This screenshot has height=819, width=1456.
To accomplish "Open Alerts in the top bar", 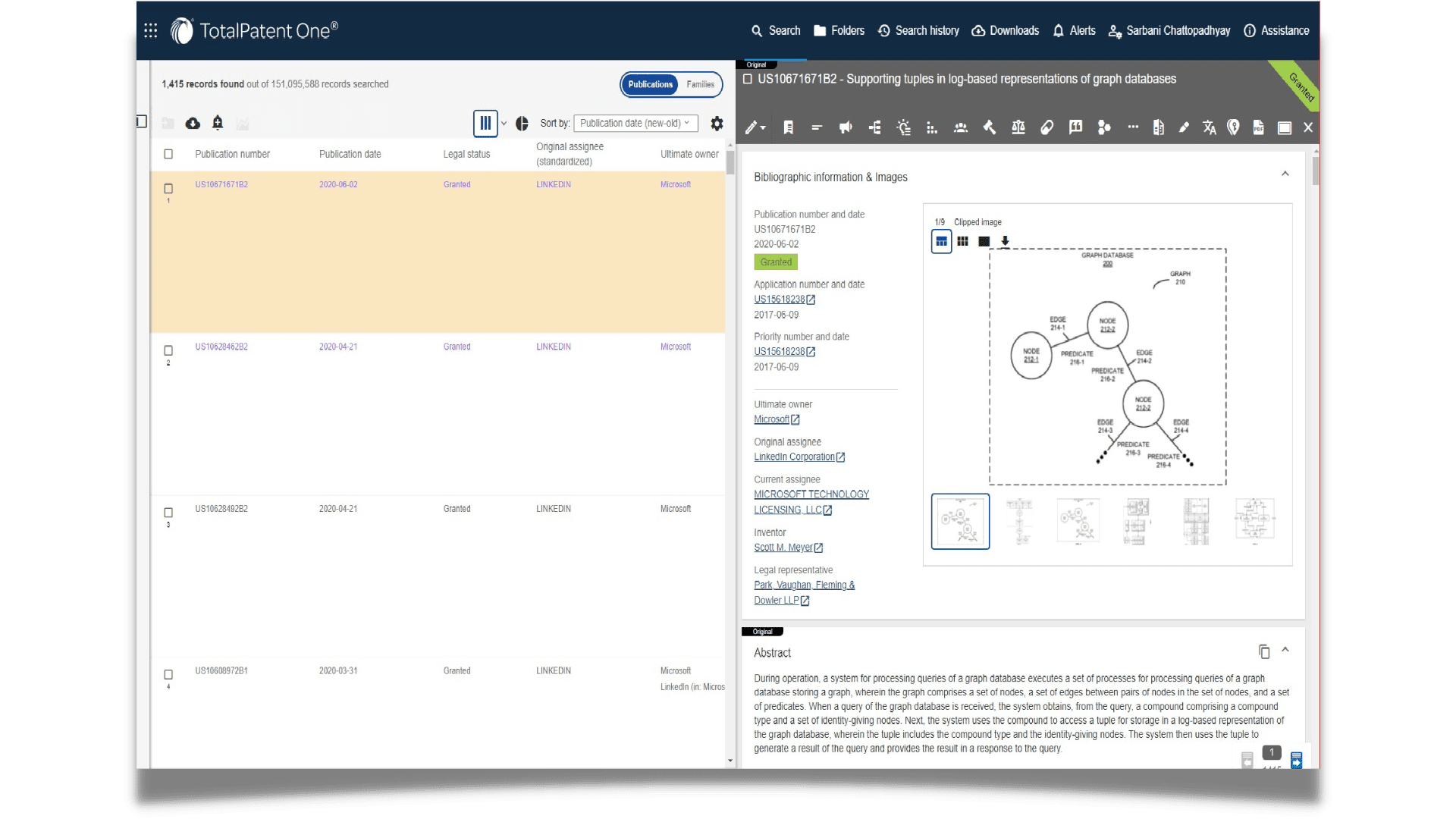I will (1074, 30).
